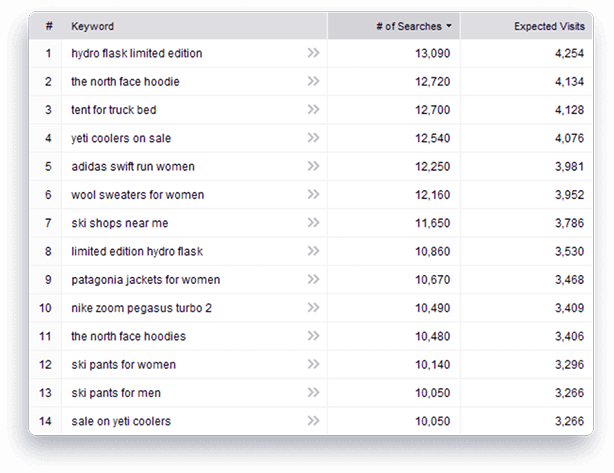This screenshot has width=614, height=473.
Task: Open double-arrow icon beside ski pants for men
Action: [x=313, y=392]
